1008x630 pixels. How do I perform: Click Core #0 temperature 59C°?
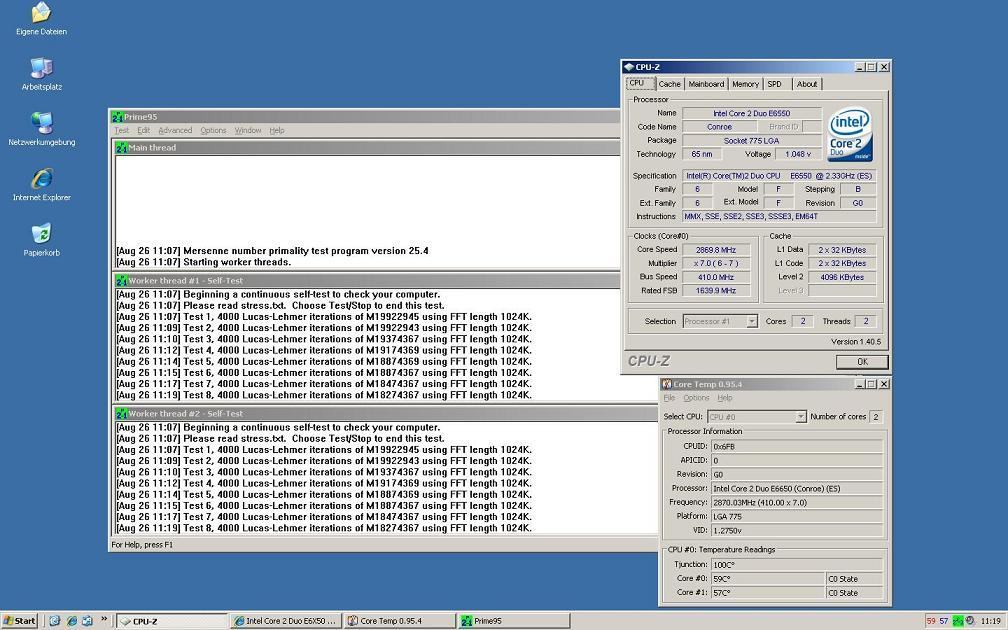coord(767,579)
